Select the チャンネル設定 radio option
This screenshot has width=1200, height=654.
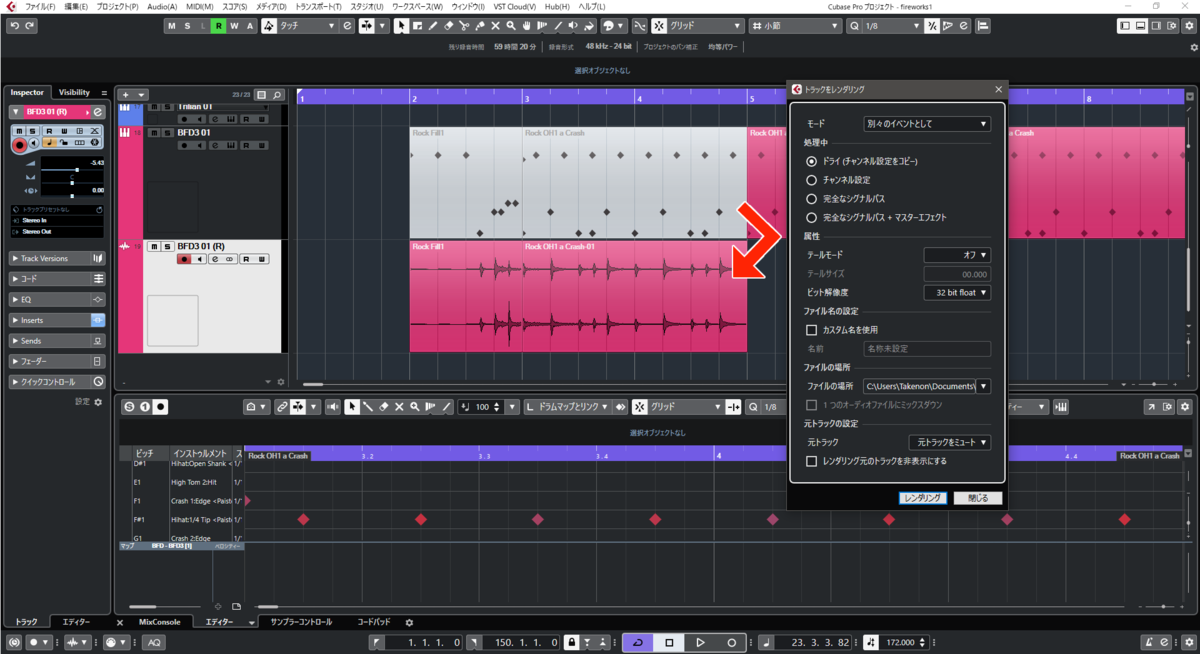coord(812,180)
